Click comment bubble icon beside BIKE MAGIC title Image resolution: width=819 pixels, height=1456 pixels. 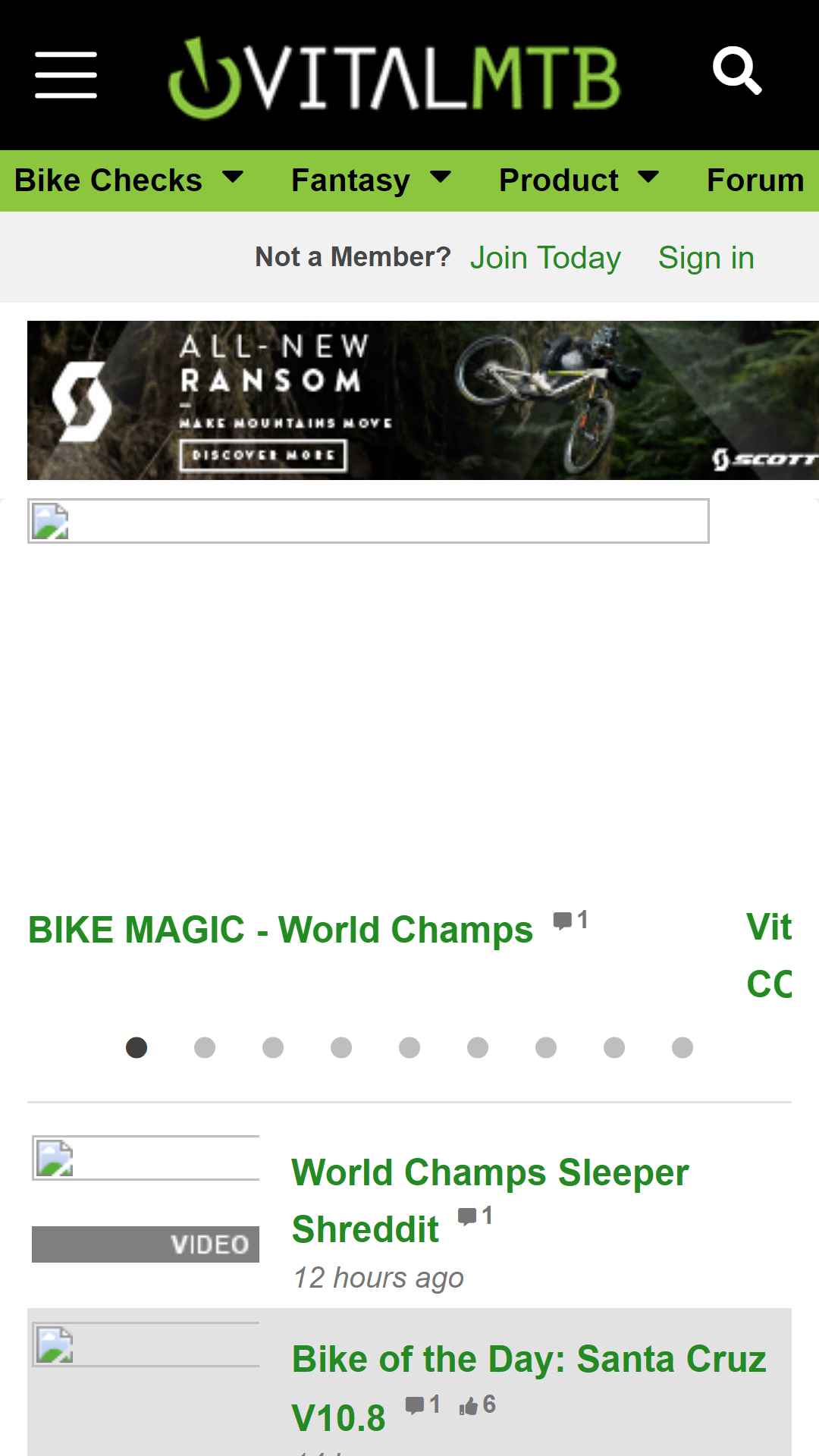[x=562, y=921]
